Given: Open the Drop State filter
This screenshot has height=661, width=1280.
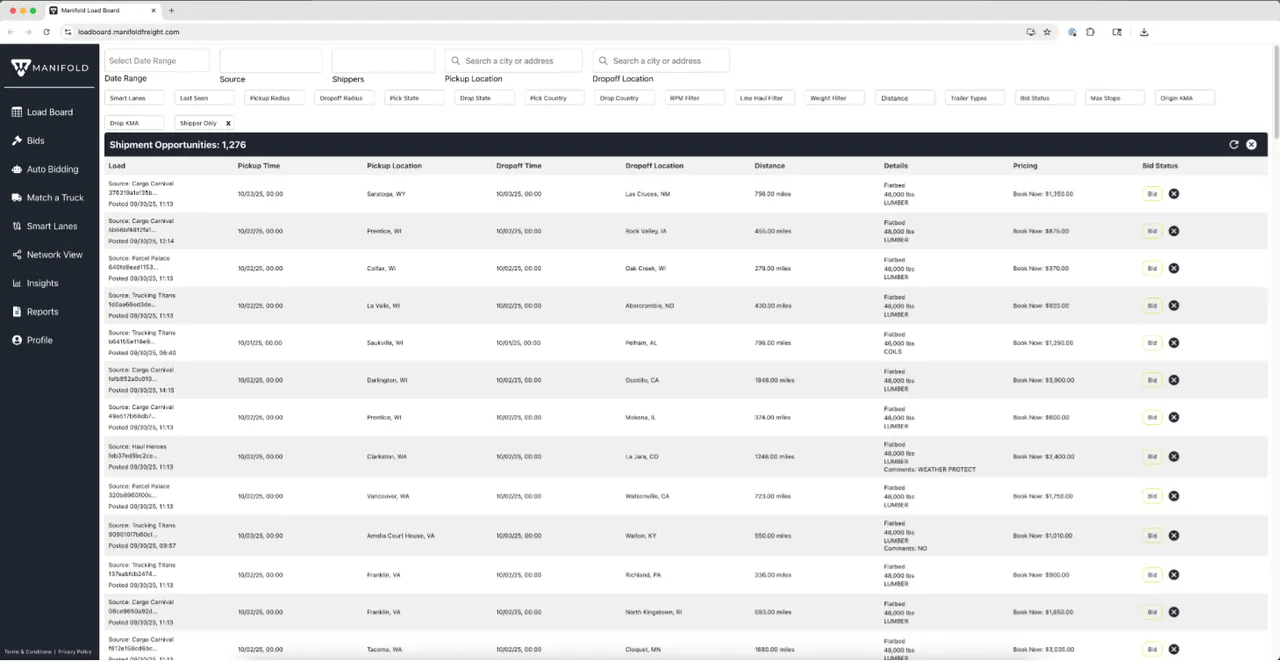Looking at the screenshot, I should [484, 98].
